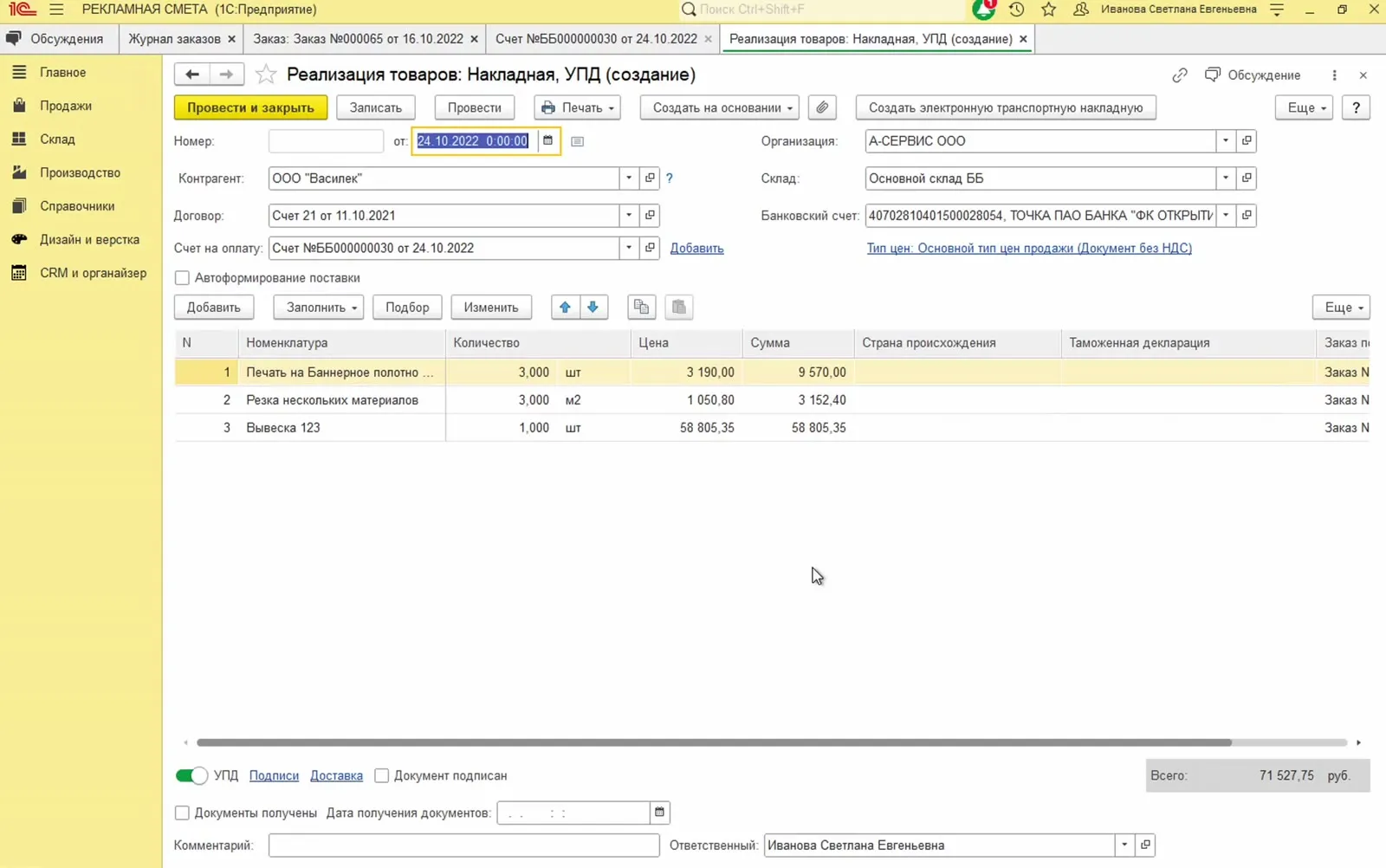The width and height of the screenshot is (1386, 868).
Task: Click the Записать button
Action: (x=375, y=107)
